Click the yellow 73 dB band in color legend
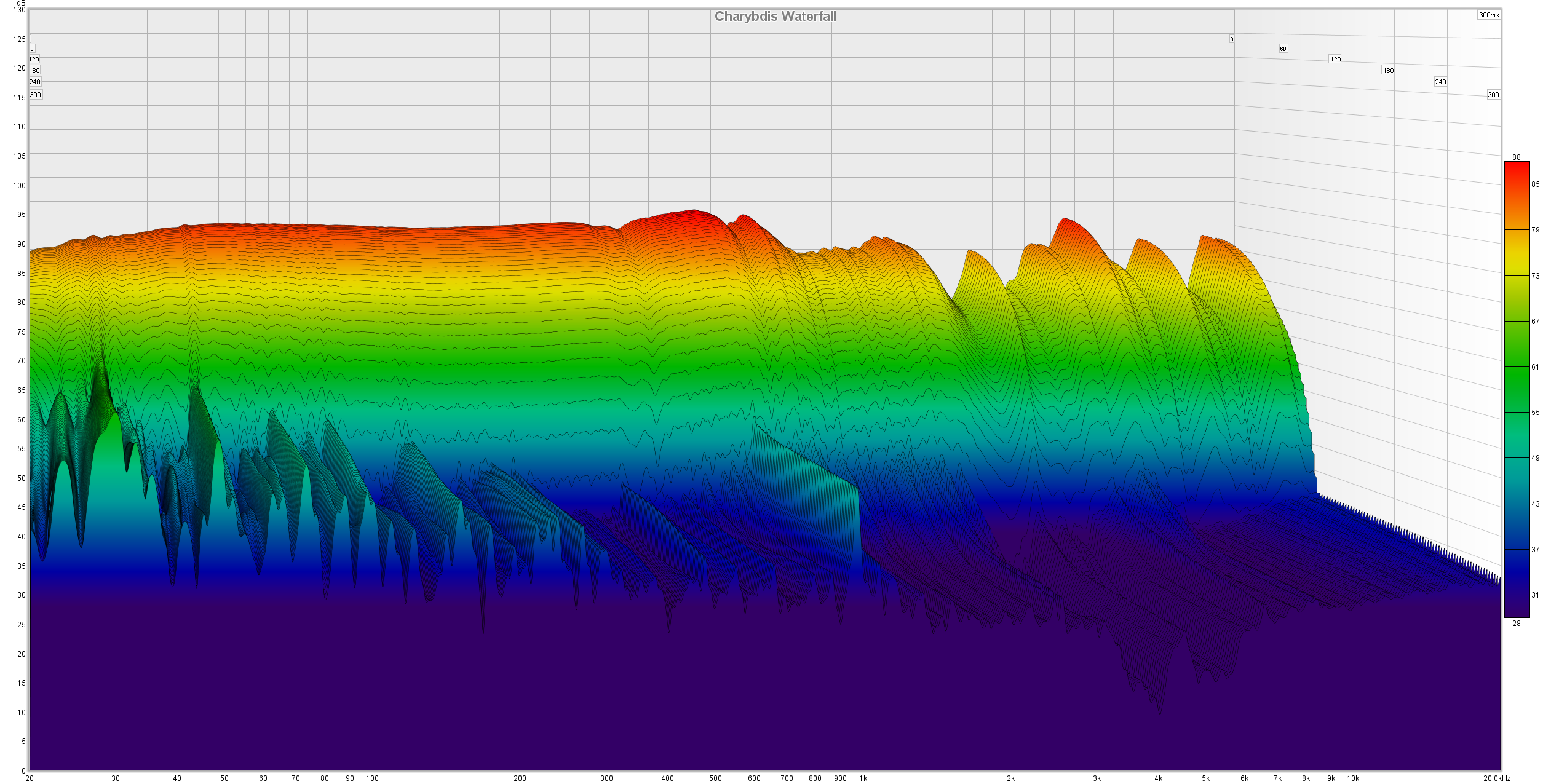 pos(1517,275)
